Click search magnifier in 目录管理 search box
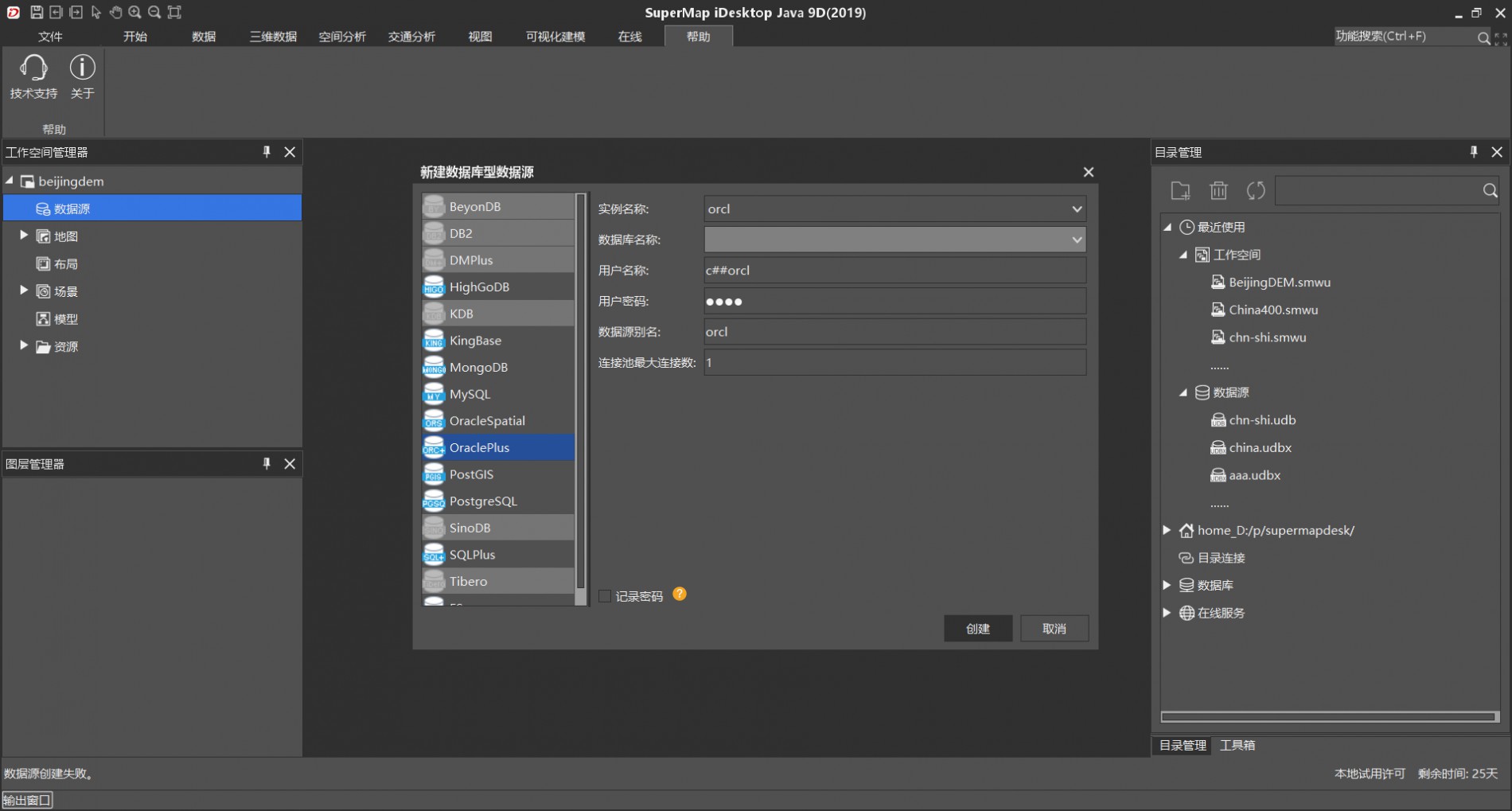The image size is (1512, 811). (x=1490, y=190)
